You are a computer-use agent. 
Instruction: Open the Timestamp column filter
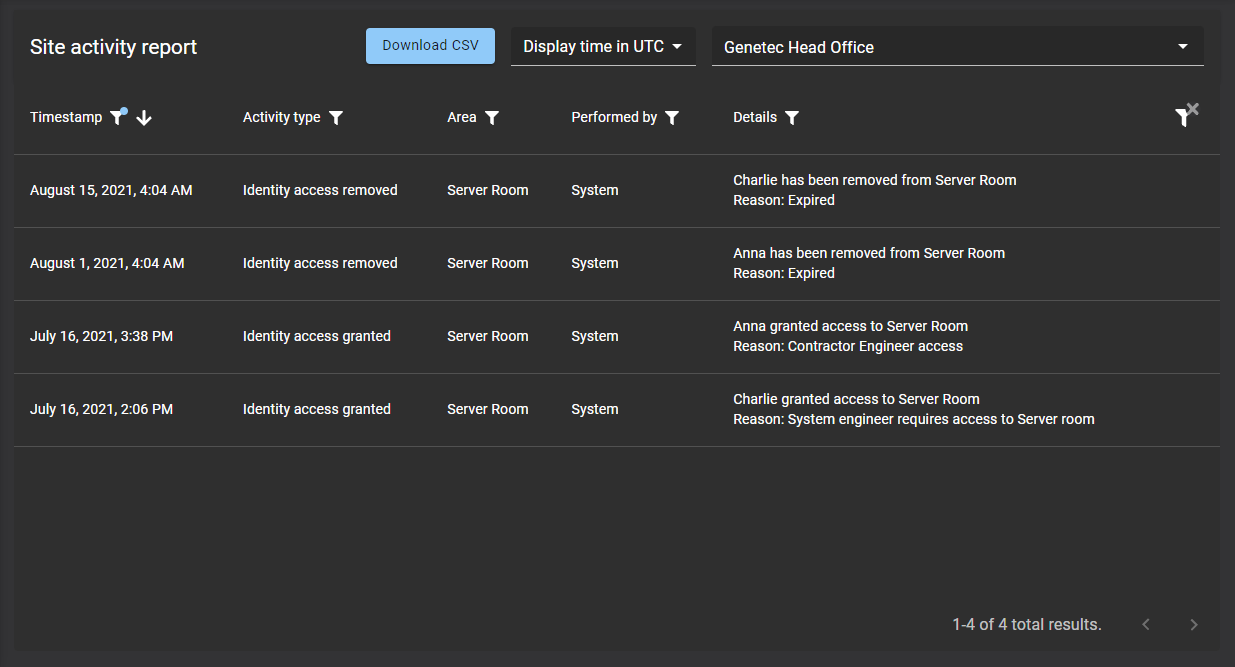point(117,118)
